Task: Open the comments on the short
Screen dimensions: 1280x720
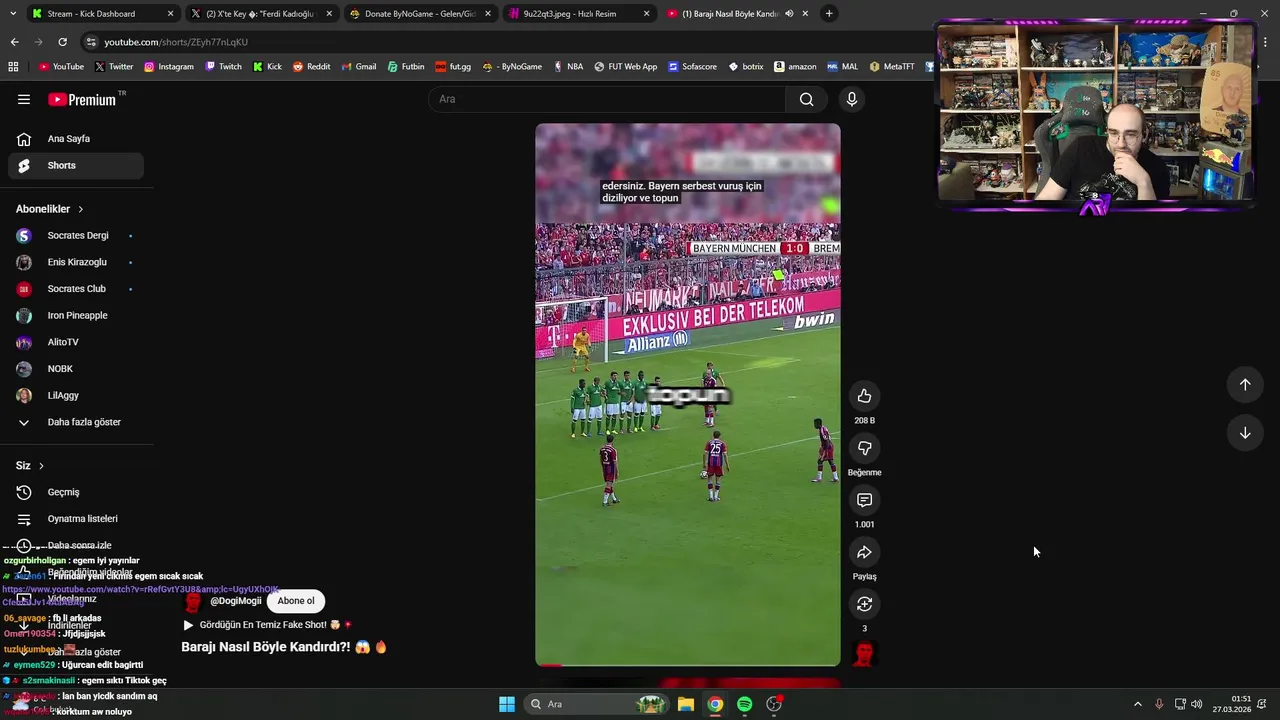Action: (864, 500)
